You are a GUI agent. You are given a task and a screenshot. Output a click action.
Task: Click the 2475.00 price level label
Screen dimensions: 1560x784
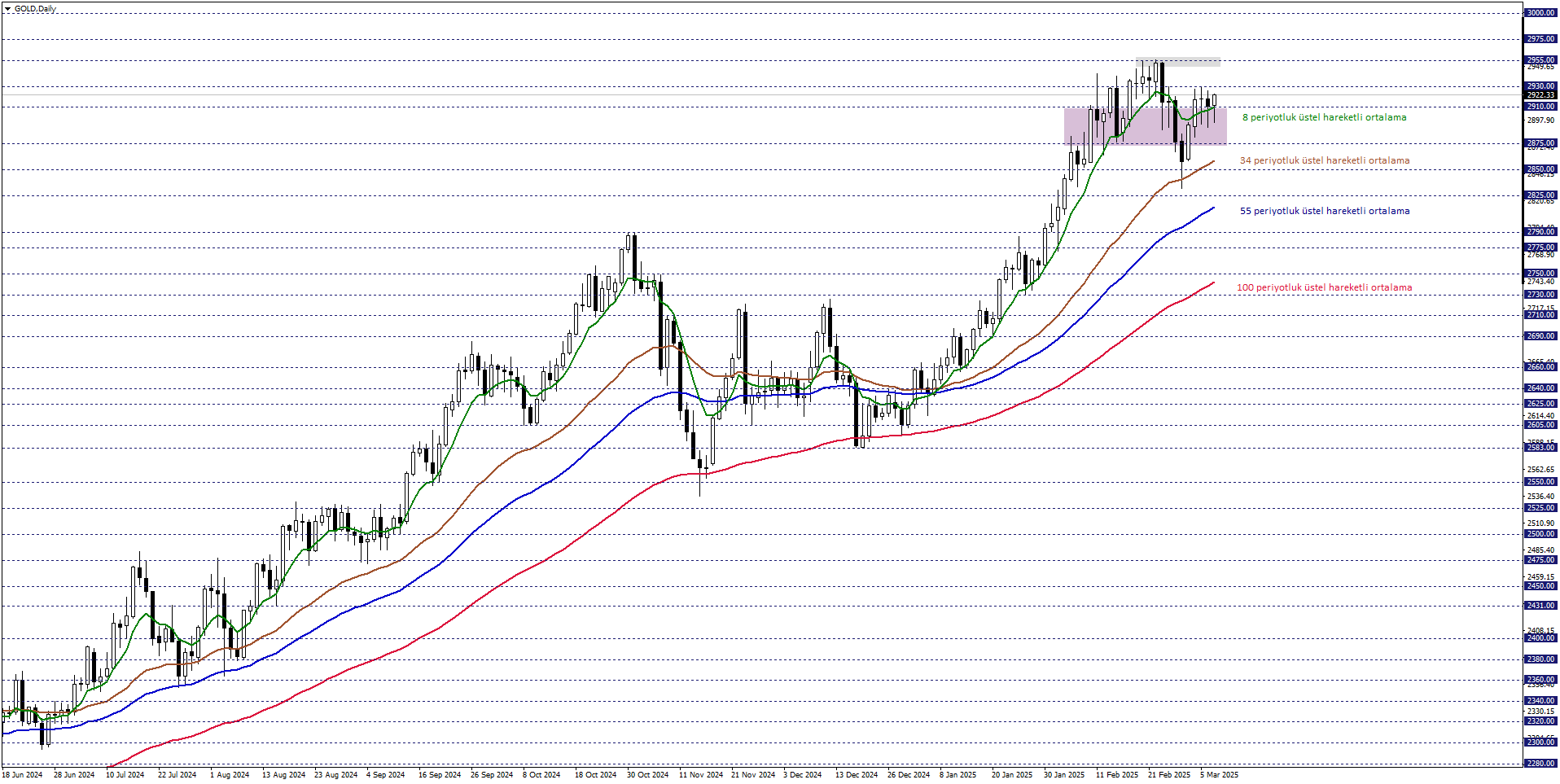point(1540,560)
